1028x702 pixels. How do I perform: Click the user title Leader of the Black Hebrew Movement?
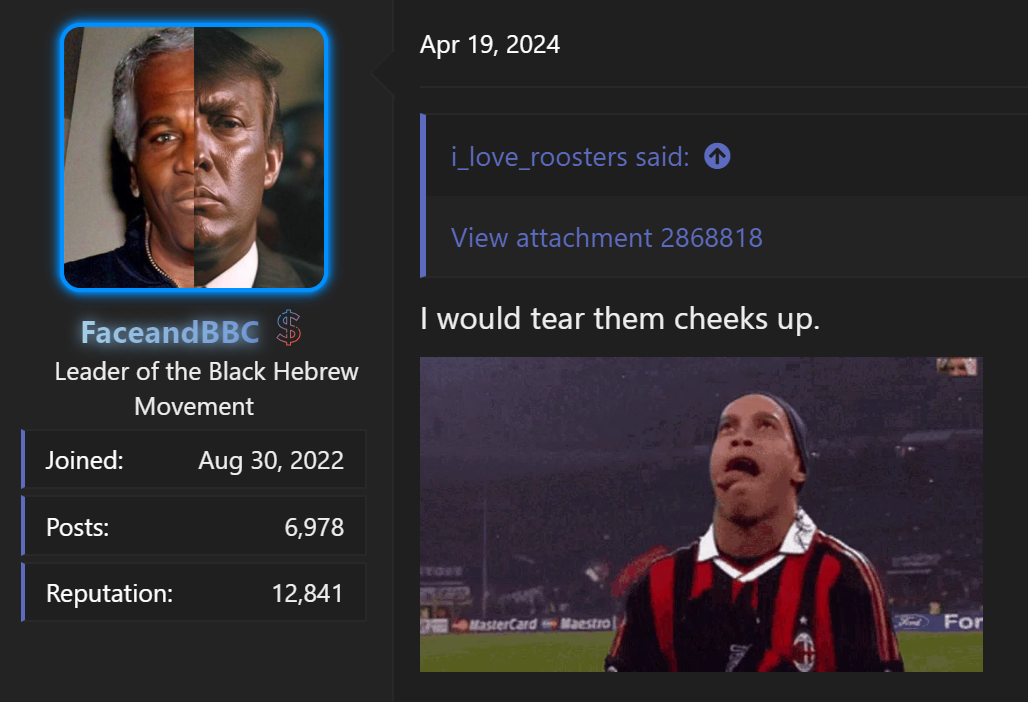tap(206, 388)
